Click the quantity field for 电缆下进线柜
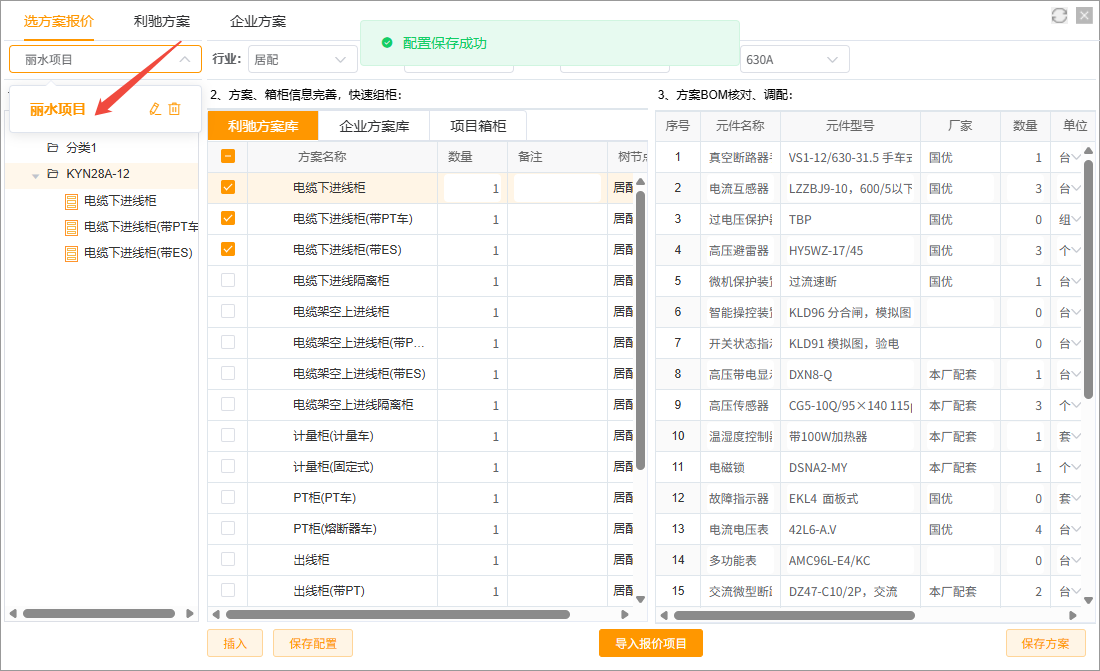The width and height of the screenshot is (1100, 671). tap(473, 188)
